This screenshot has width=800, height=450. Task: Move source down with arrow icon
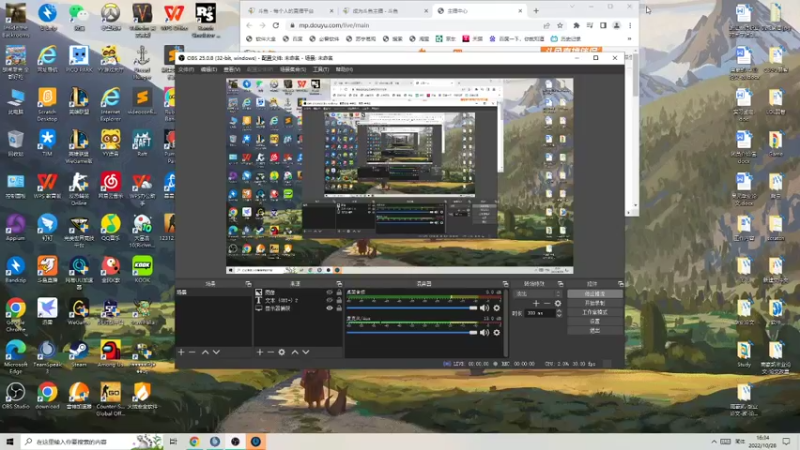306,352
